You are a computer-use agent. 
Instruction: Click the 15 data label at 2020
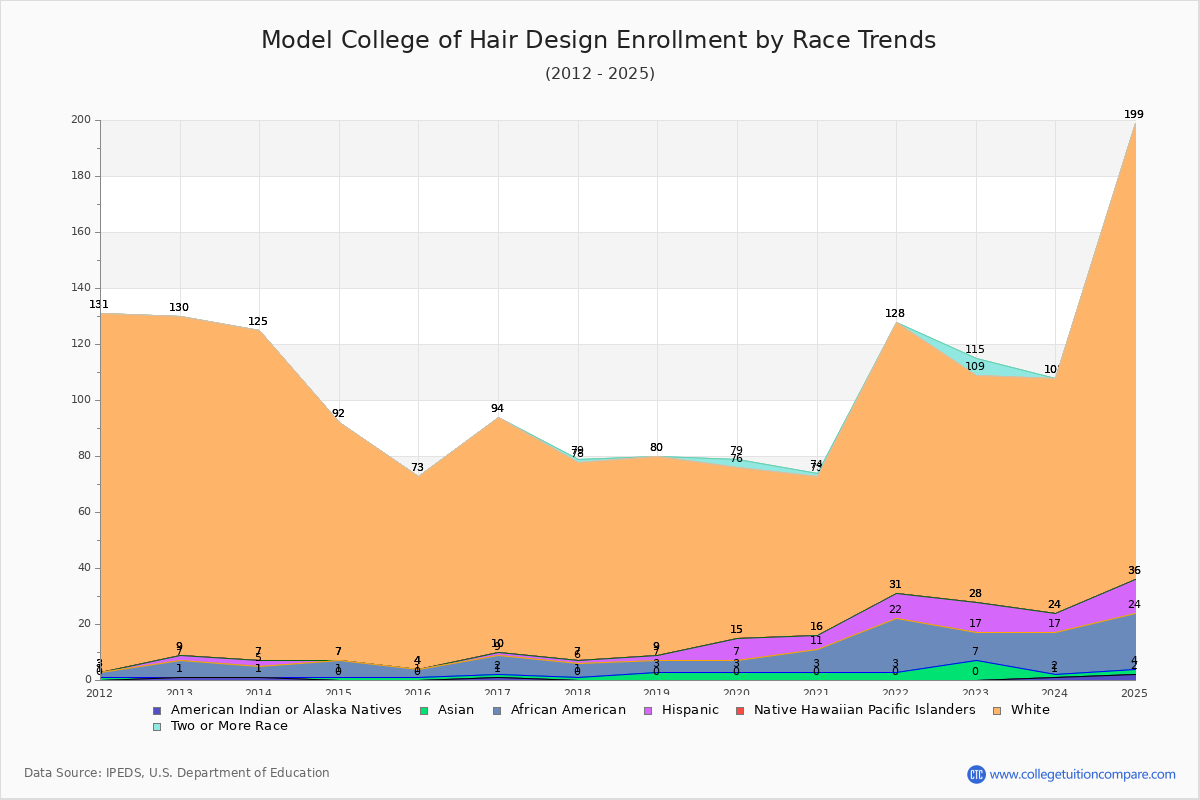(736, 630)
